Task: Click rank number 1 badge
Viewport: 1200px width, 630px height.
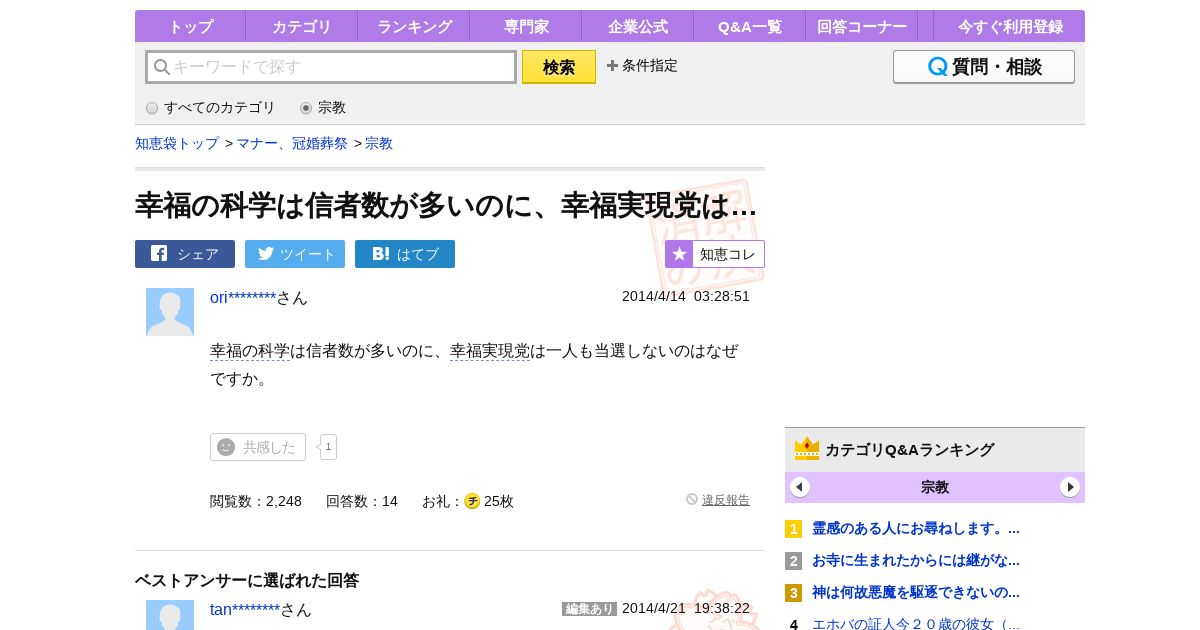Action: pos(794,529)
